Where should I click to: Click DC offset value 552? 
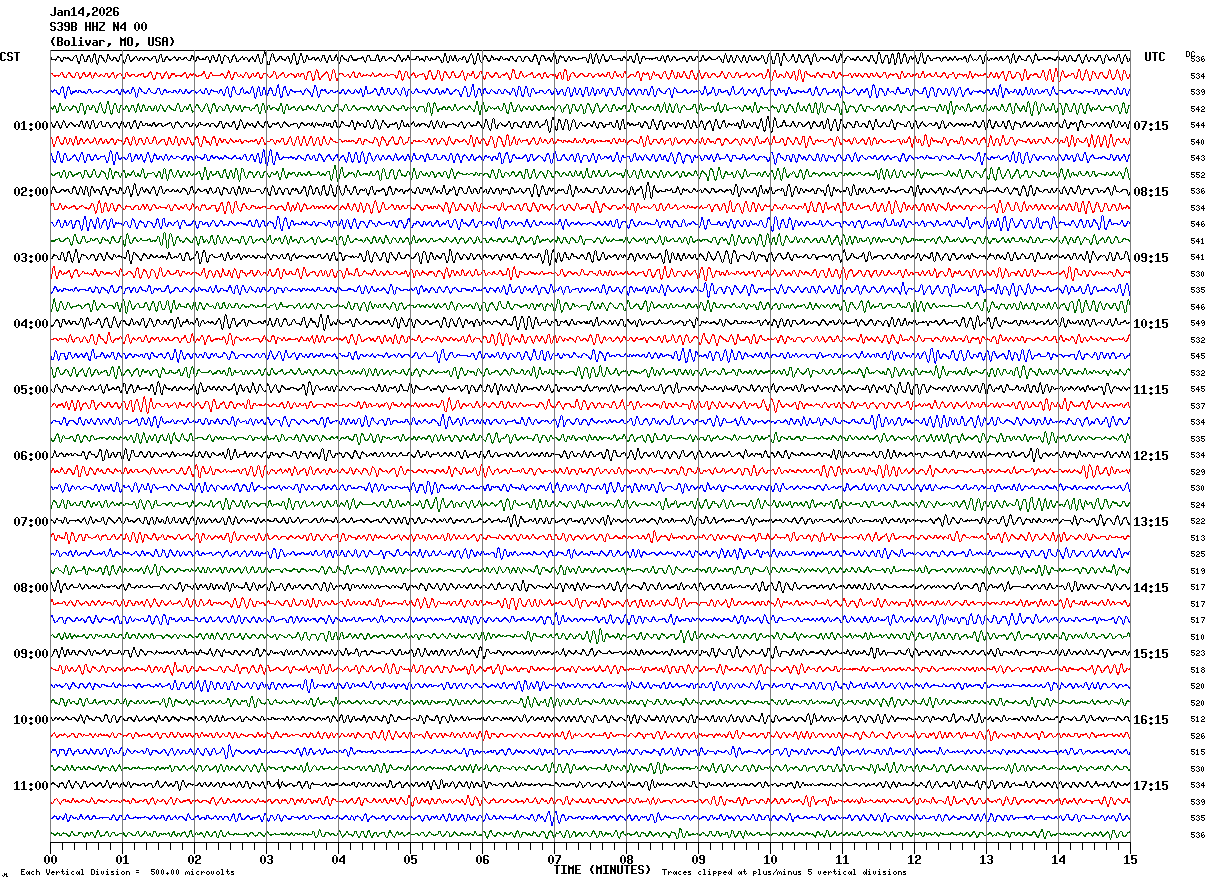[x=1197, y=175]
